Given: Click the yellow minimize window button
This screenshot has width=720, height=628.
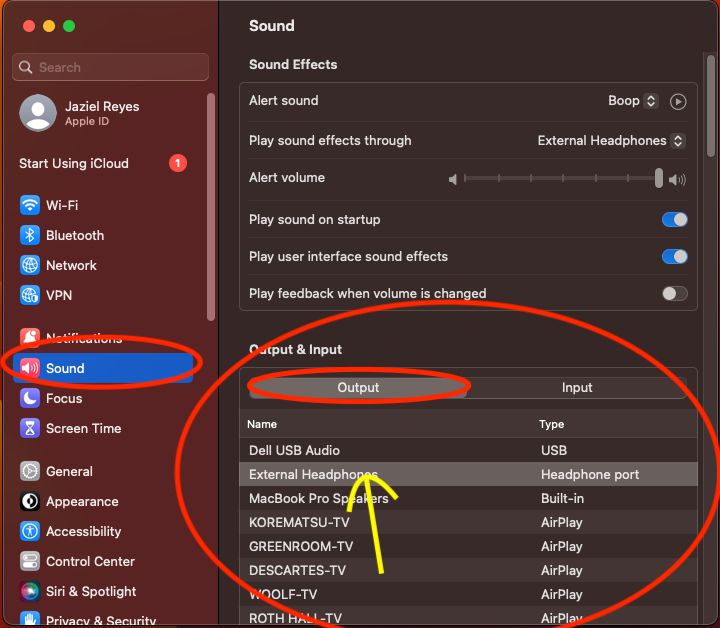Looking at the screenshot, I should [49, 26].
